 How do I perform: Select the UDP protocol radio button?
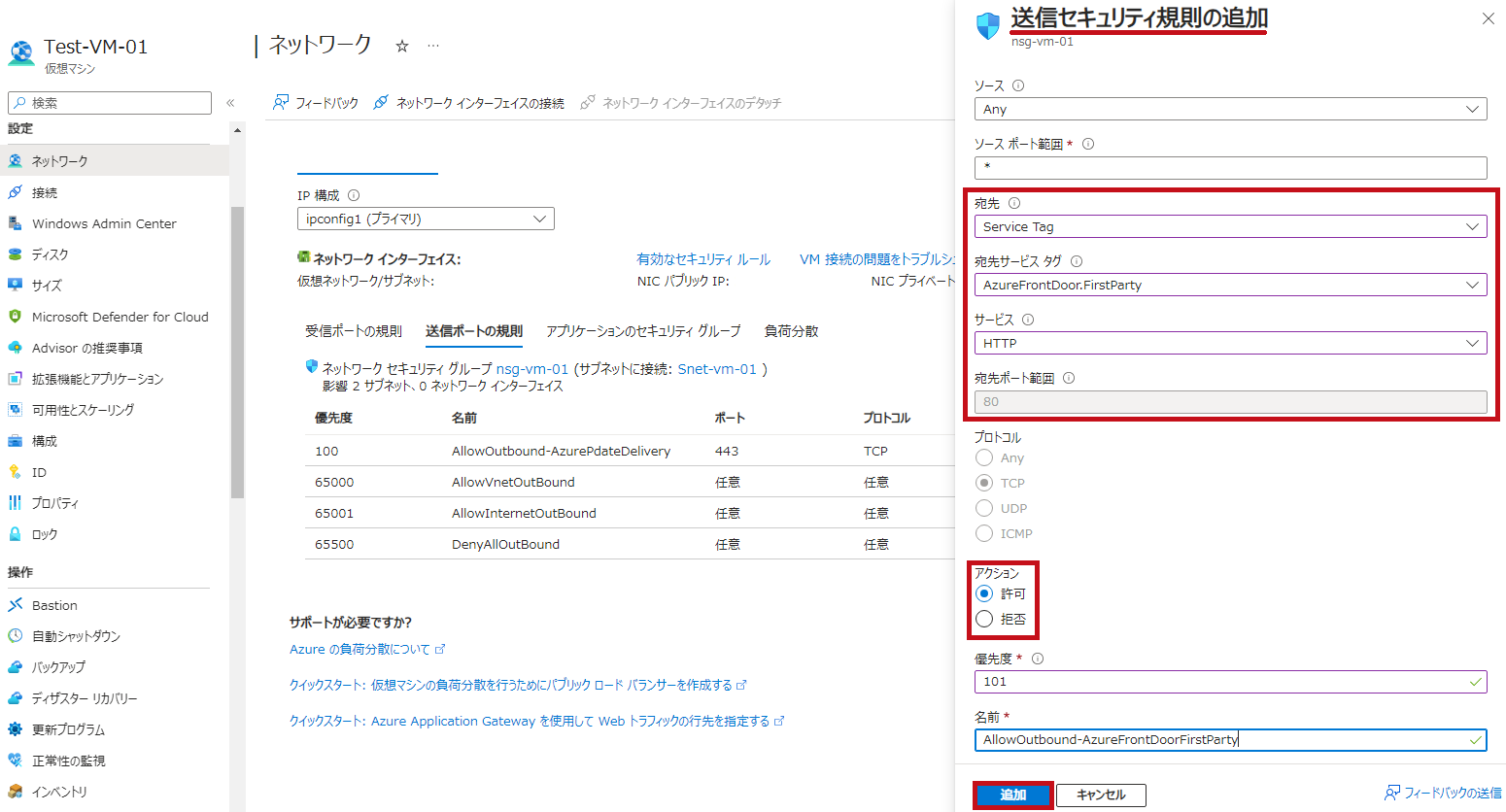[x=984, y=508]
